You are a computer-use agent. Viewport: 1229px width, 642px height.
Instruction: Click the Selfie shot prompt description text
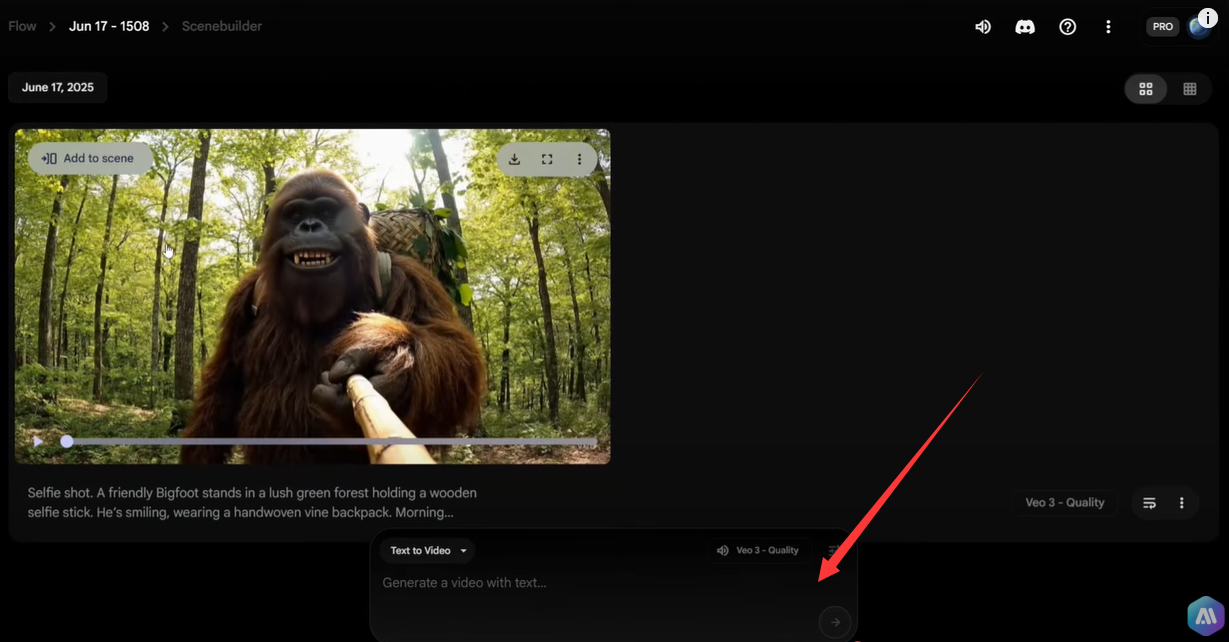[x=253, y=503]
